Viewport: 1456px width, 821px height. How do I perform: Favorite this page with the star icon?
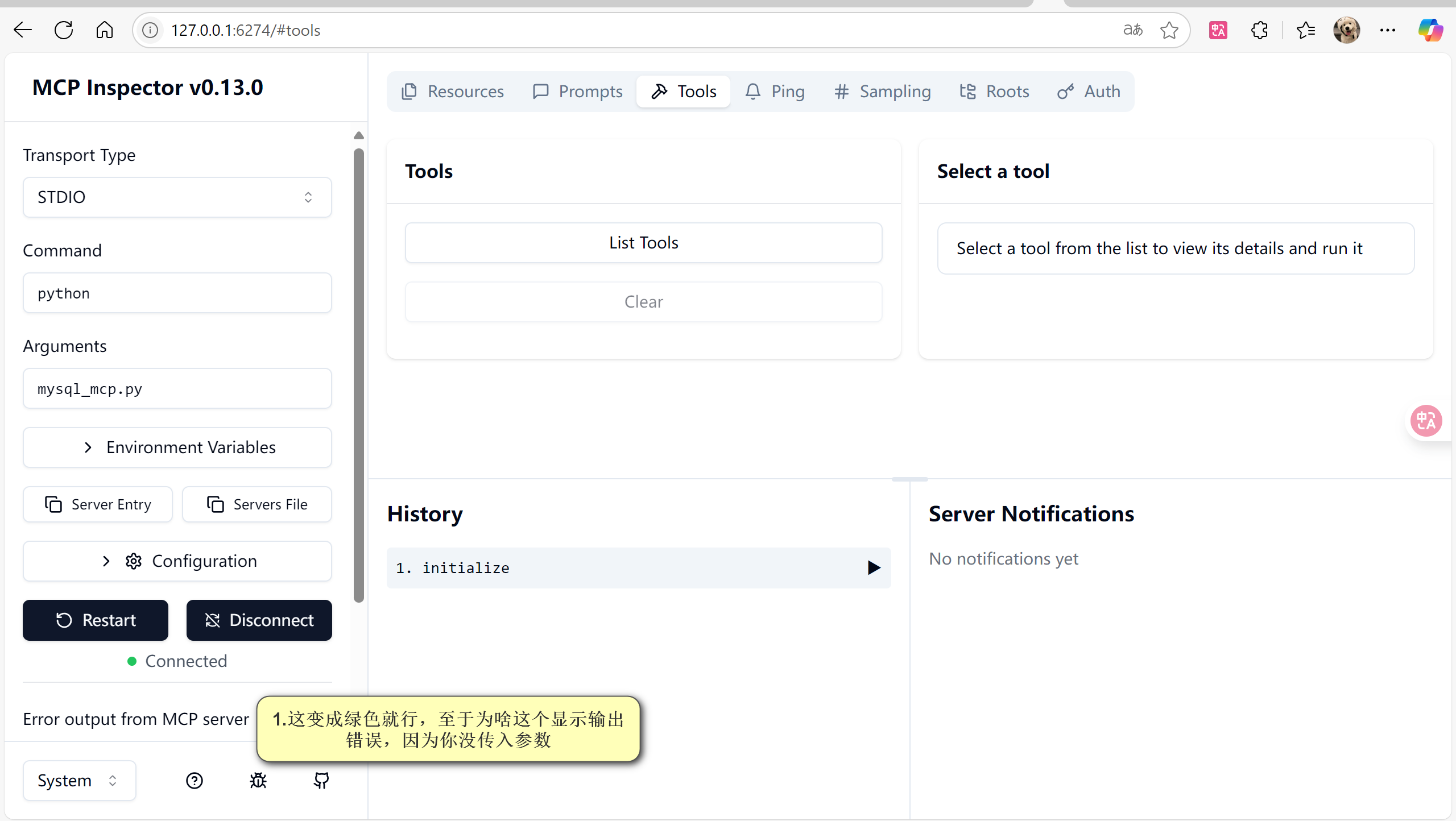pos(1169,30)
